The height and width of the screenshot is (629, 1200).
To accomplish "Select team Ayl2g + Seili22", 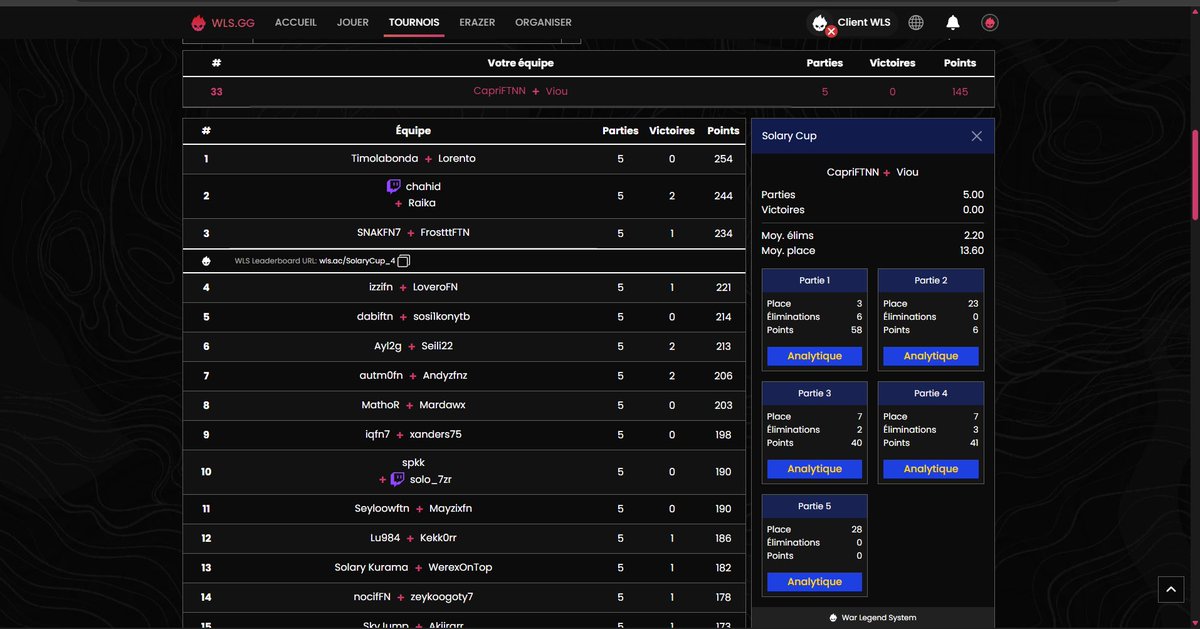I will tap(464, 346).
